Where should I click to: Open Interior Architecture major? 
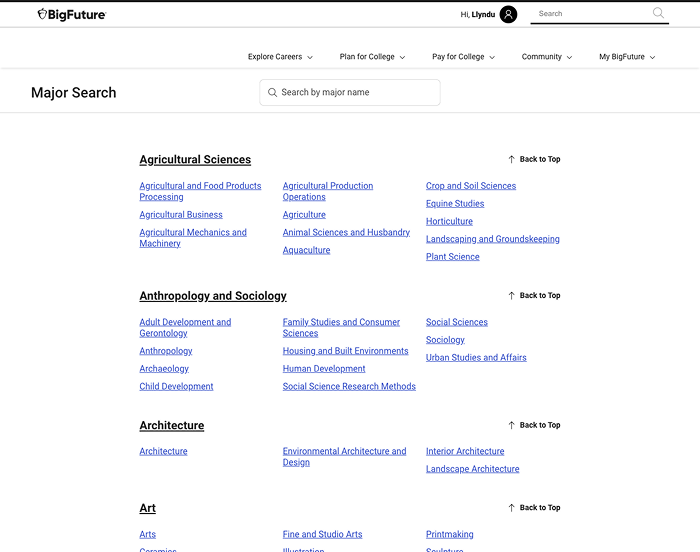465,452
